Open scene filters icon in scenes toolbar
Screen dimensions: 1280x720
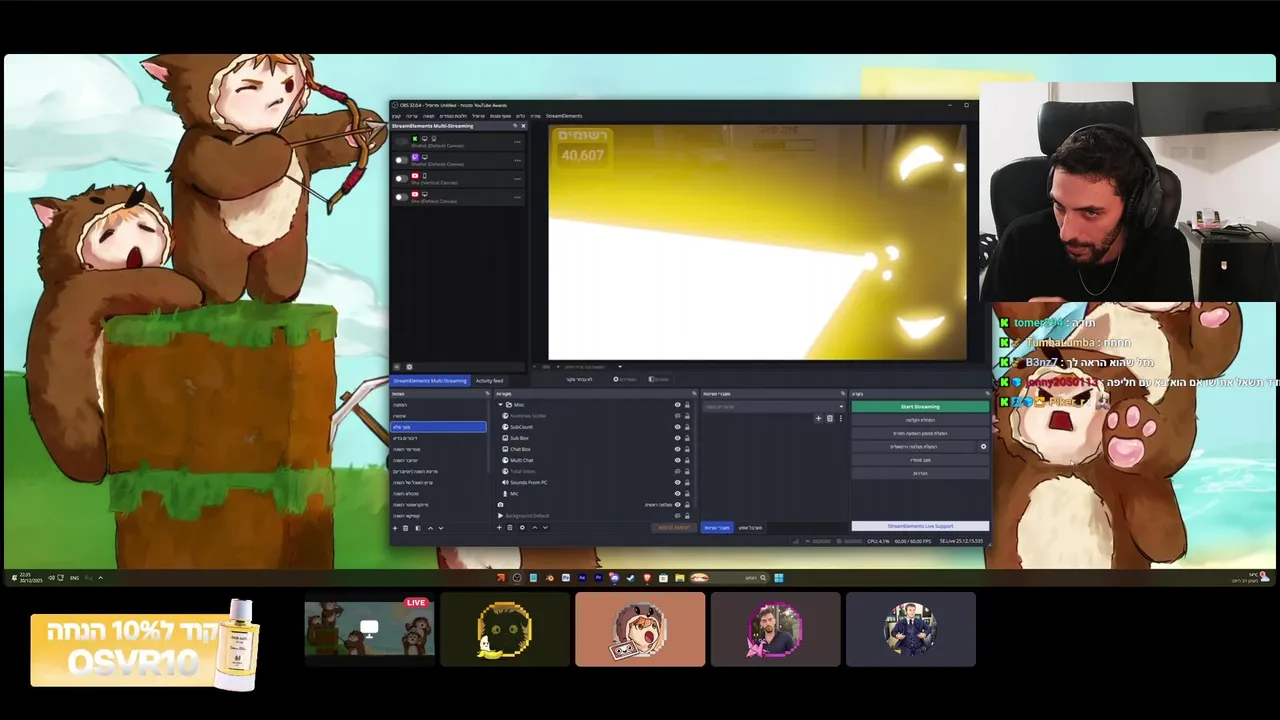coord(418,528)
